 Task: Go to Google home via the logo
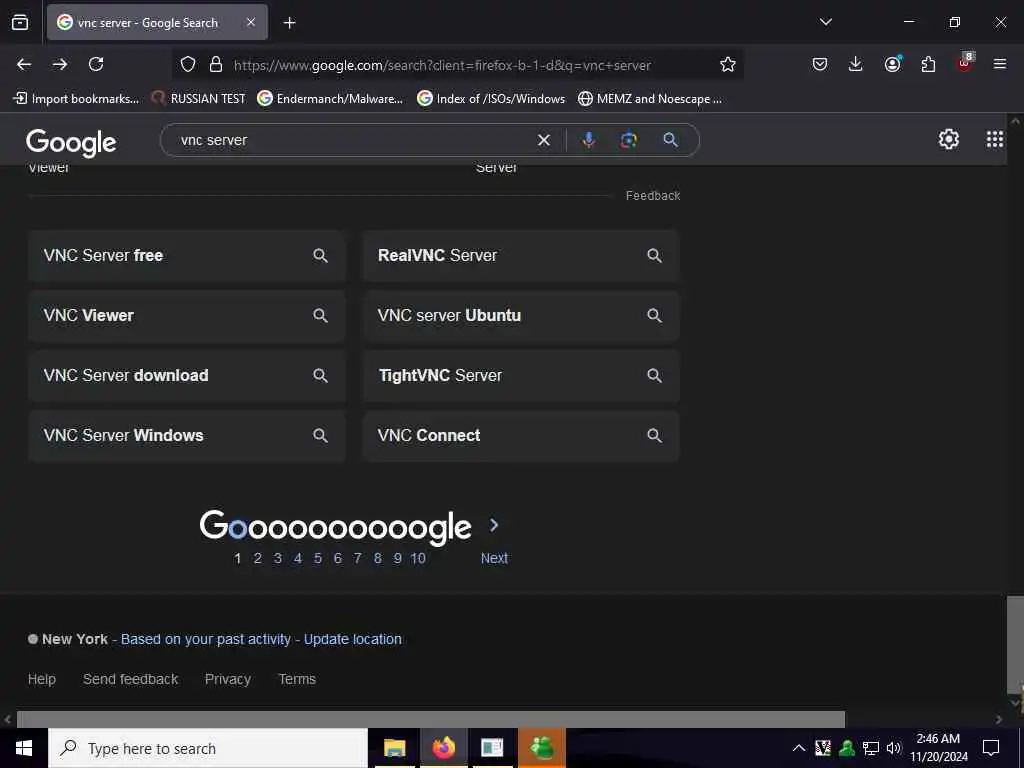click(71, 142)
